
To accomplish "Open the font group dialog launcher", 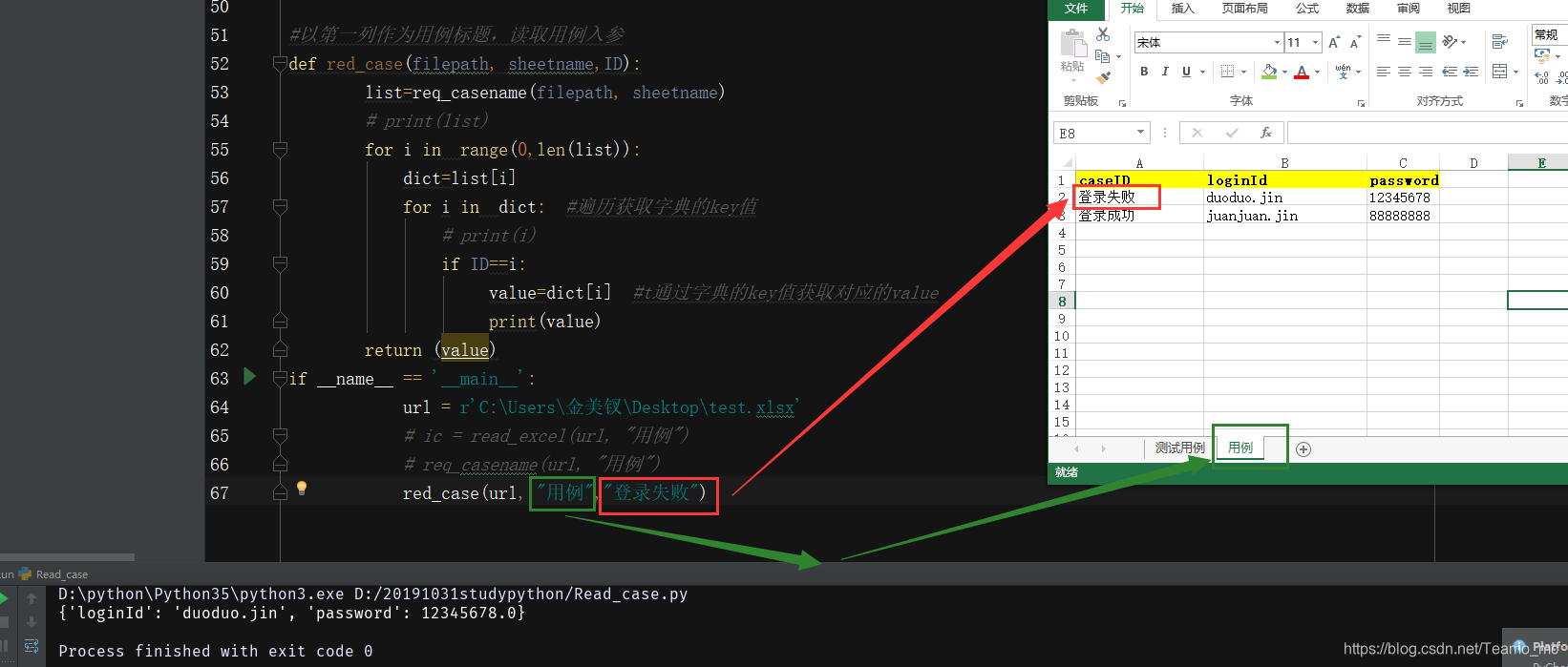I will (1361, 103).
